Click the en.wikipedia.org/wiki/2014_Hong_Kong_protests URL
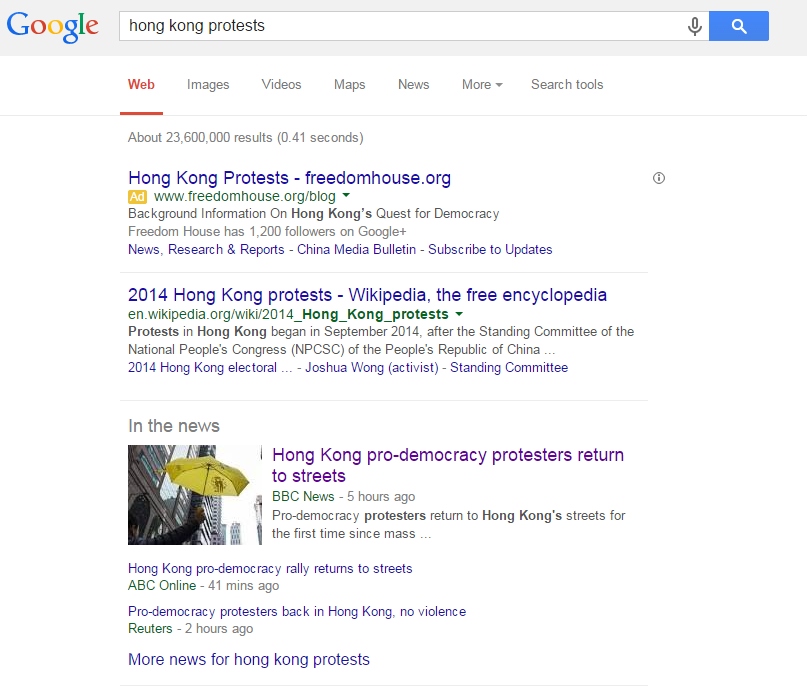 point(288,314)
